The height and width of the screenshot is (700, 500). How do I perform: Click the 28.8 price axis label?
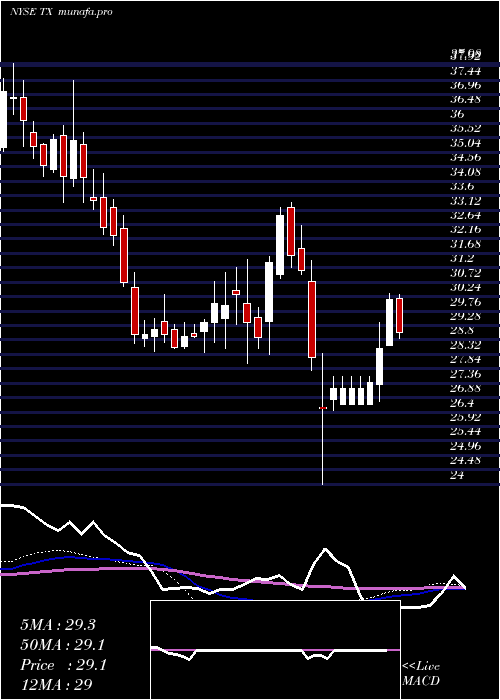pyautogui.click(x=462, y=331)
